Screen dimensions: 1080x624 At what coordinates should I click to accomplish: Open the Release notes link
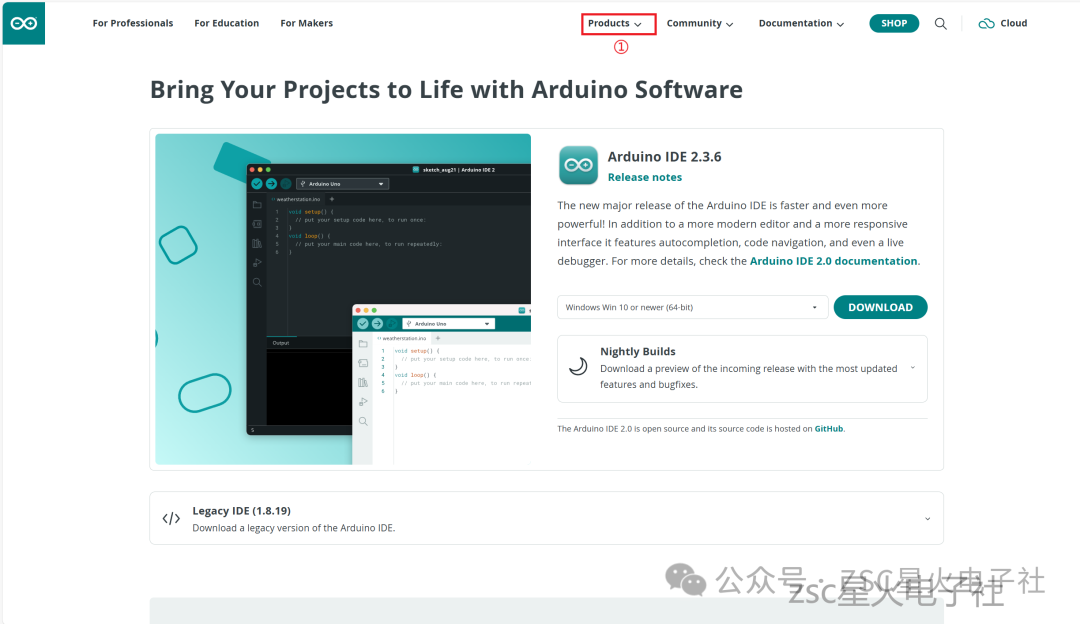tap(645, 177)
